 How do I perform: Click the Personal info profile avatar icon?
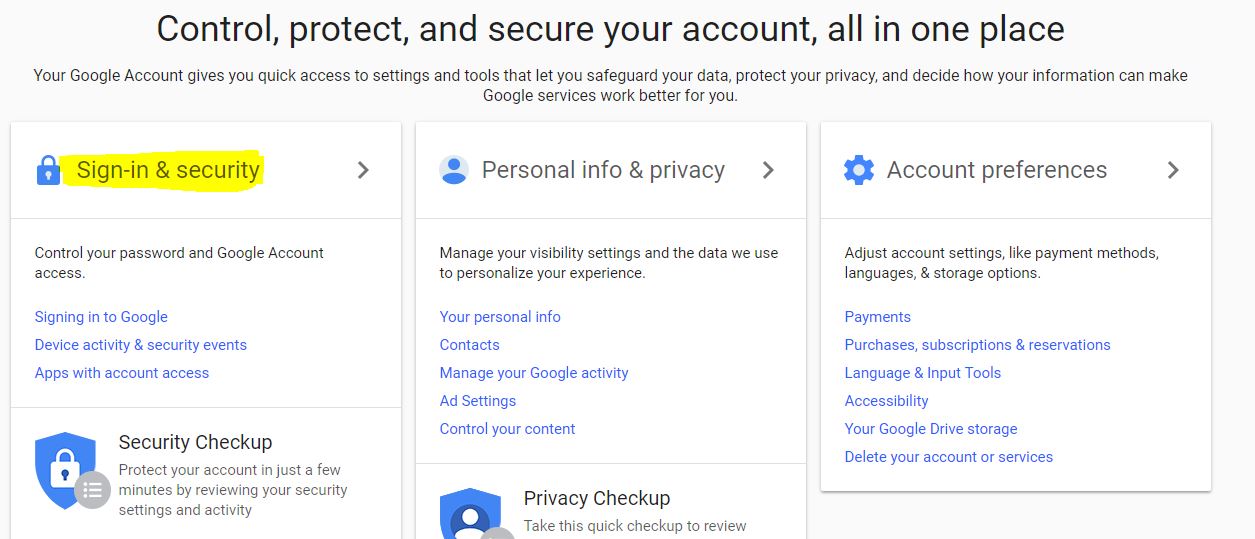(454, 170)
